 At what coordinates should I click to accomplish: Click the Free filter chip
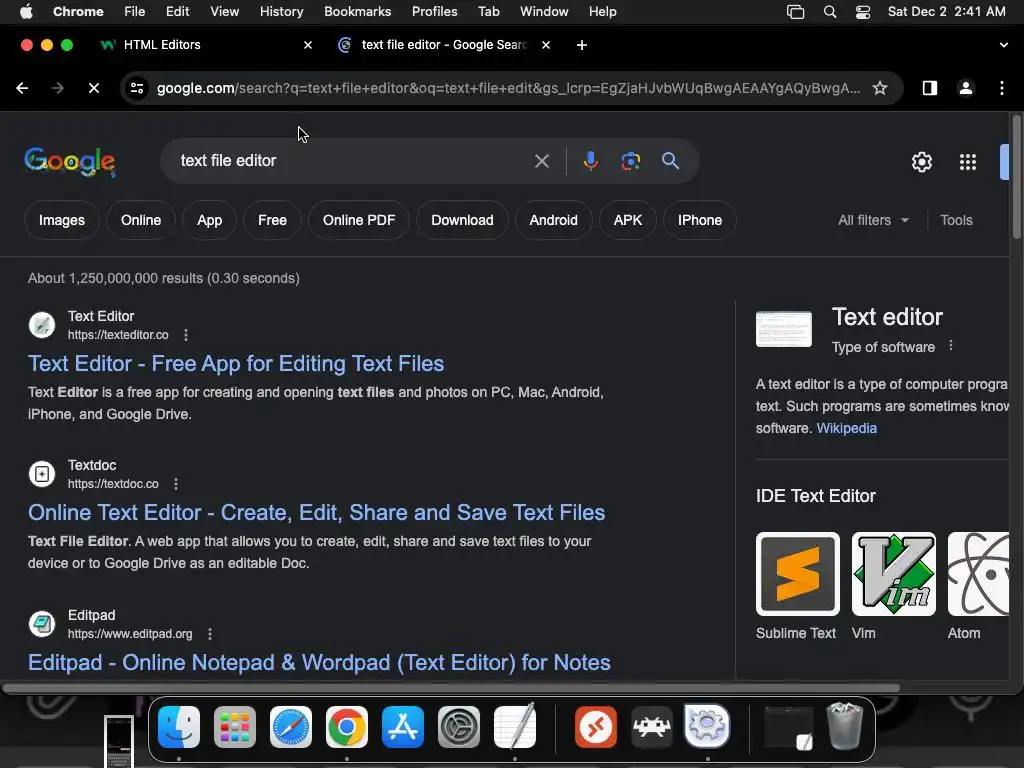tap(272, 220)
